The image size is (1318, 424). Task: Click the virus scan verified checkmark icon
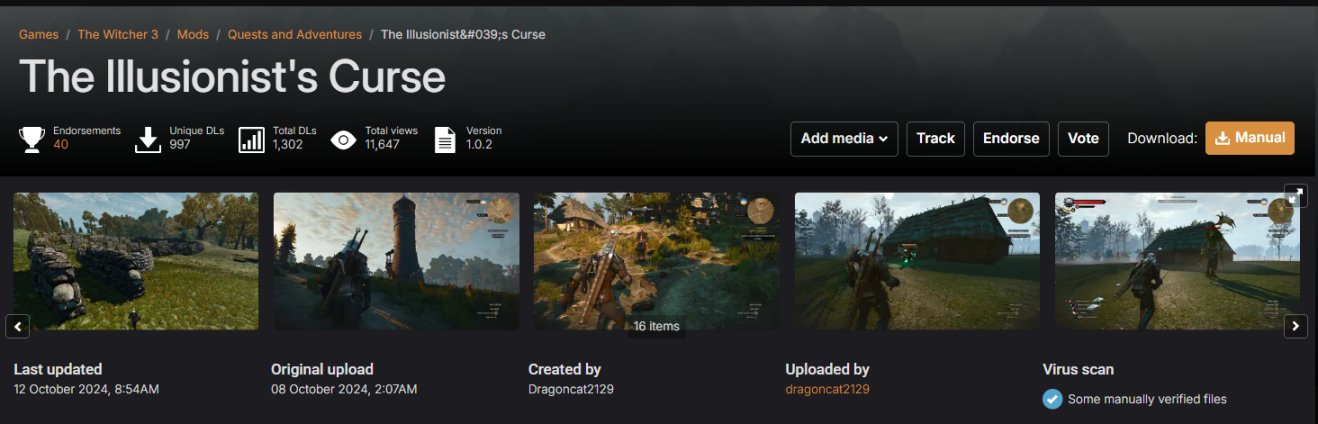coord(1052,399)
